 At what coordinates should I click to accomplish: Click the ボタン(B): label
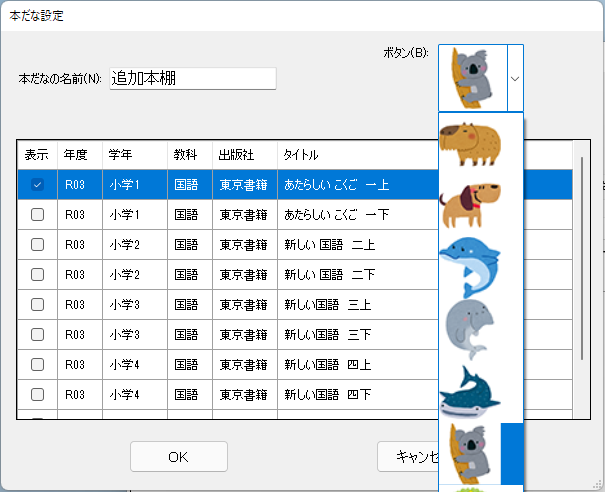coord(406,52)
